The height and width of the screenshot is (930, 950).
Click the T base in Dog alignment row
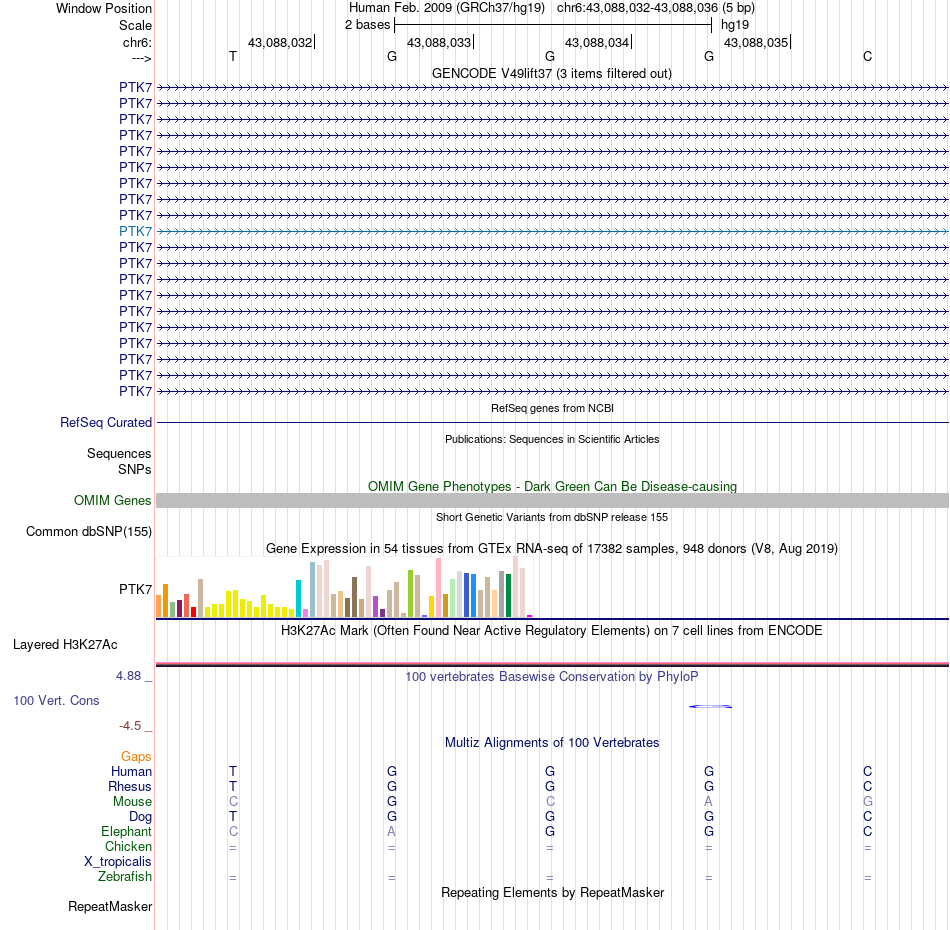(233, 817)
